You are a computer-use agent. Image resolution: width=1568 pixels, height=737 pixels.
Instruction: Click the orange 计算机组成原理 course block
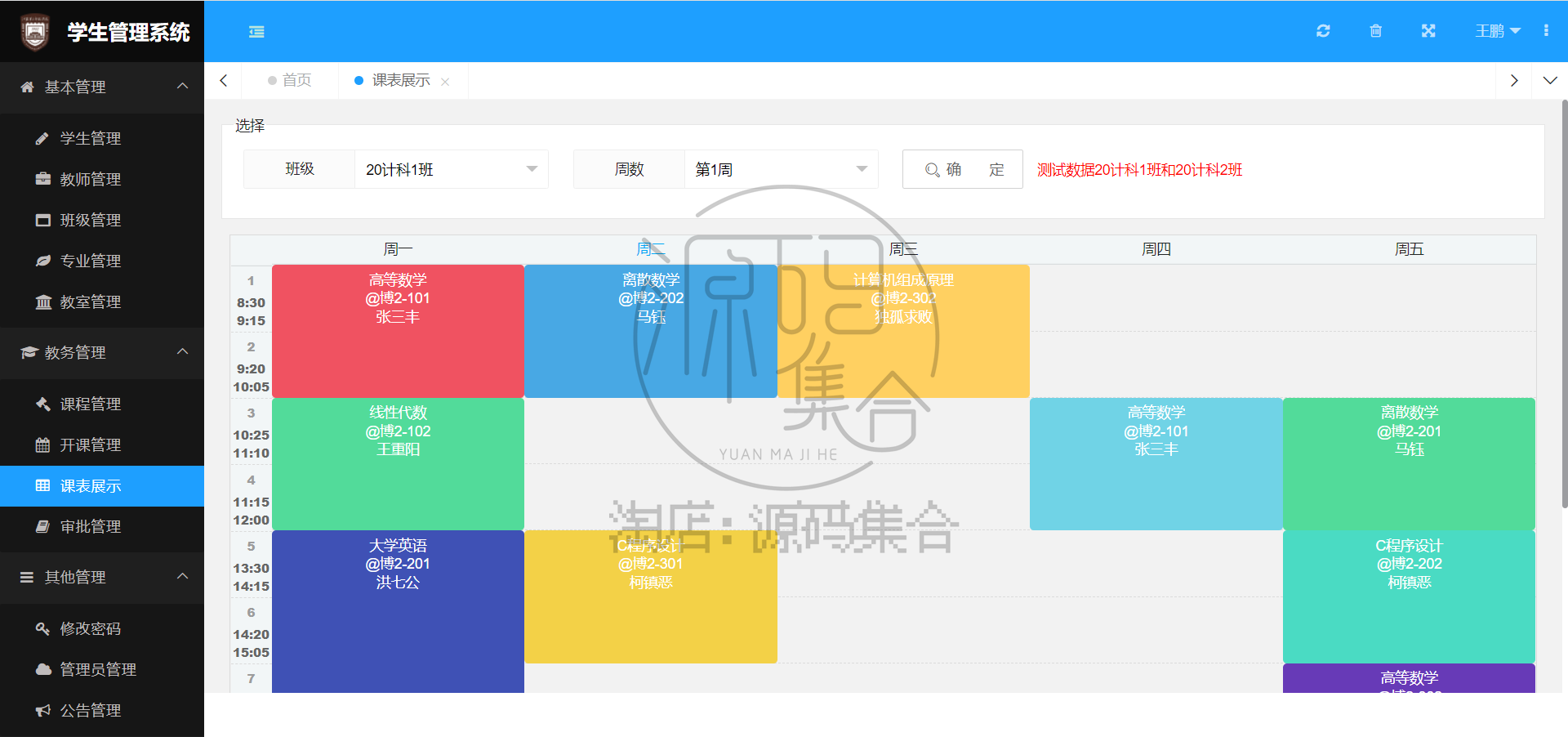(x=903, y=331)
